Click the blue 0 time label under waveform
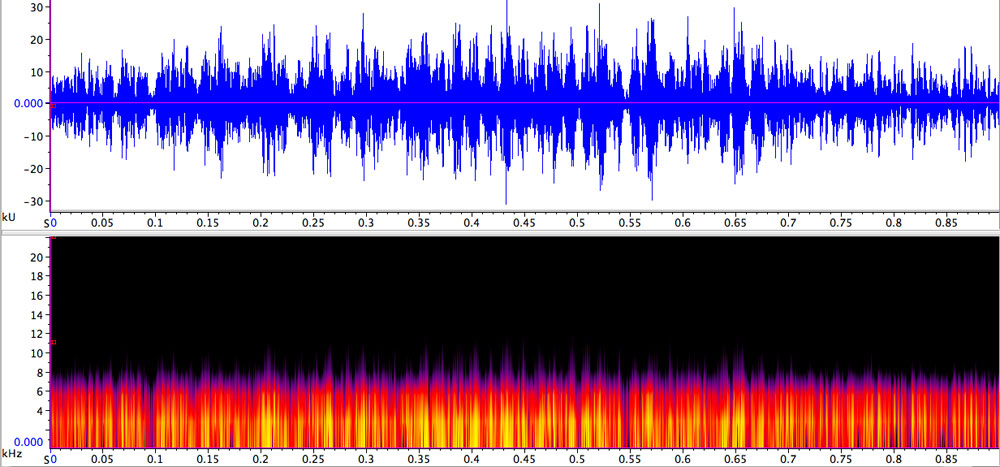The width and height of the screenshot is (1000, 467). pyautogui.click(x=54, y=223)
